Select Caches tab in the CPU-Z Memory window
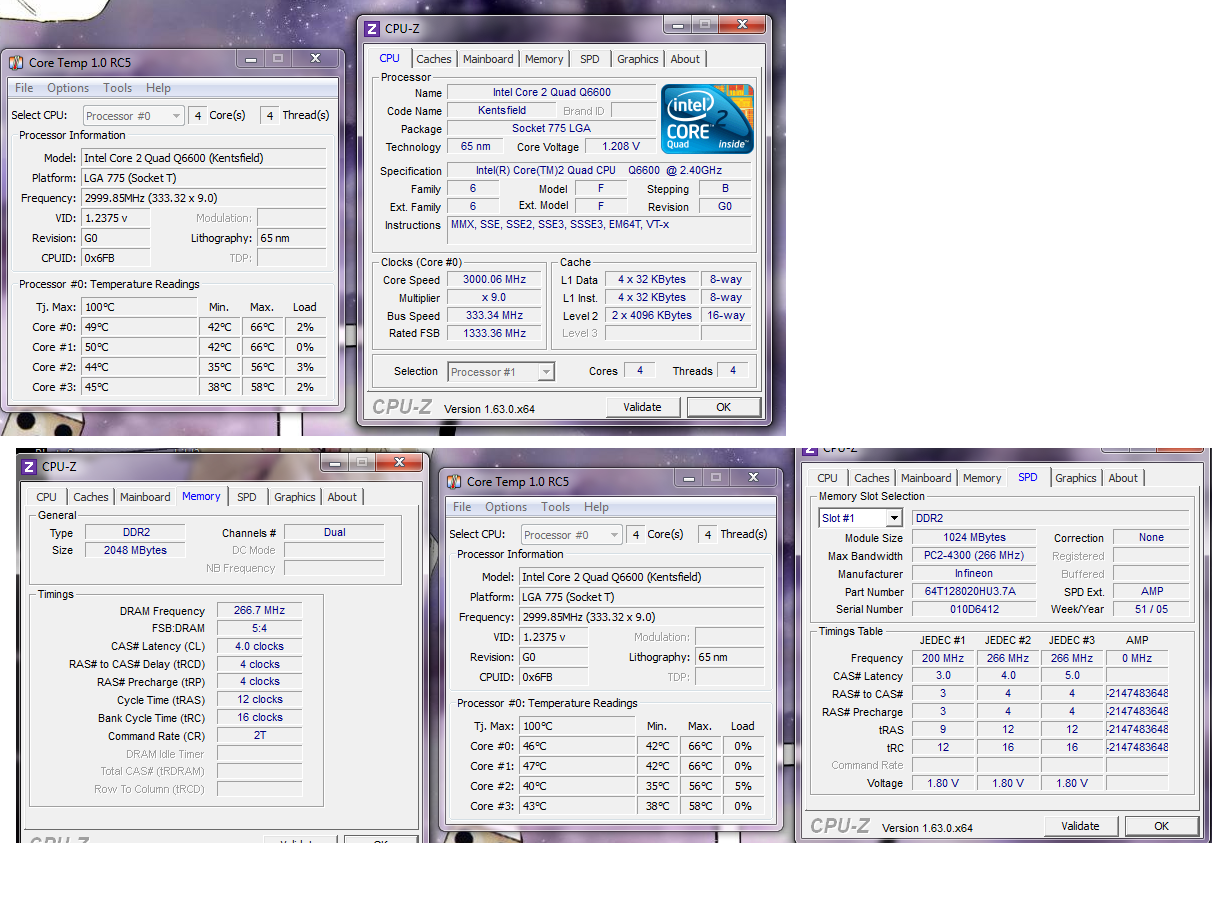 (91, 497)
